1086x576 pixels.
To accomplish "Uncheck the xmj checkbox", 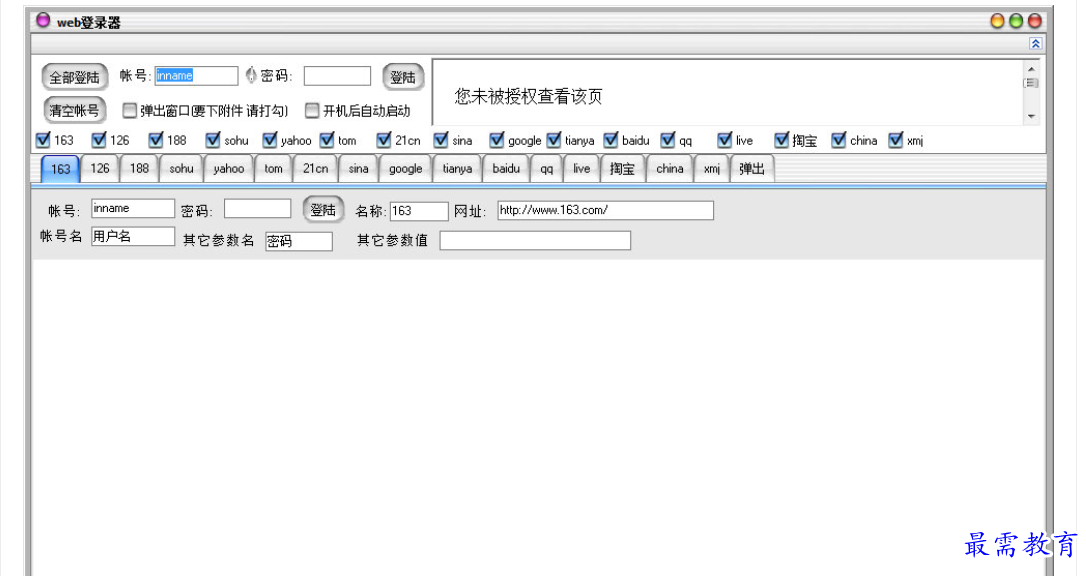I will point(895,140).
